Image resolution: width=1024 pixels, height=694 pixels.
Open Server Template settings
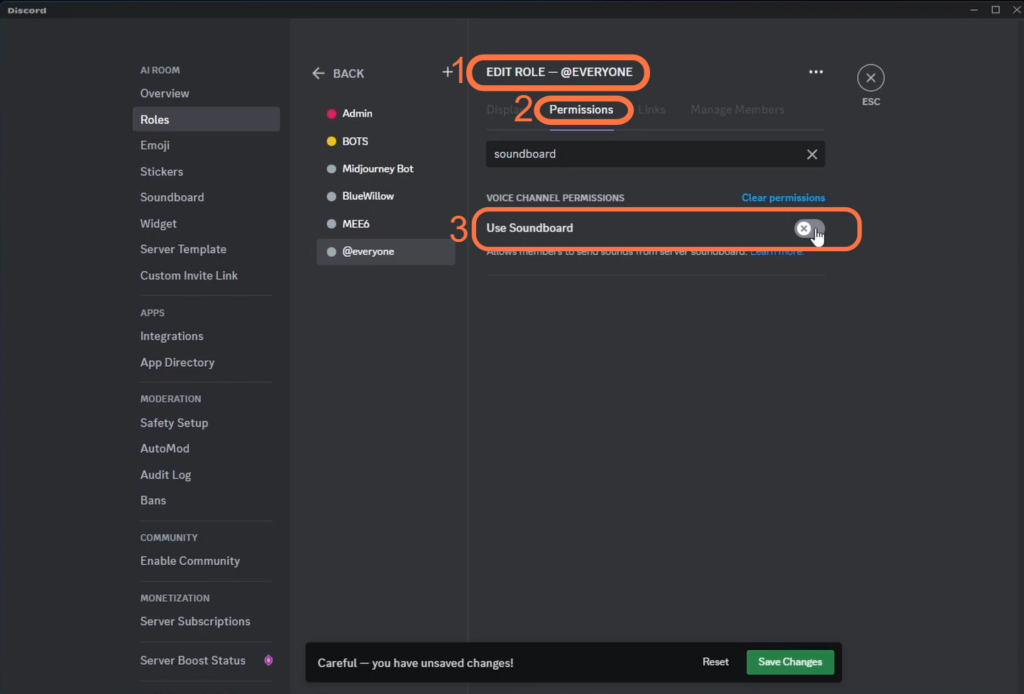click(206, 249)
